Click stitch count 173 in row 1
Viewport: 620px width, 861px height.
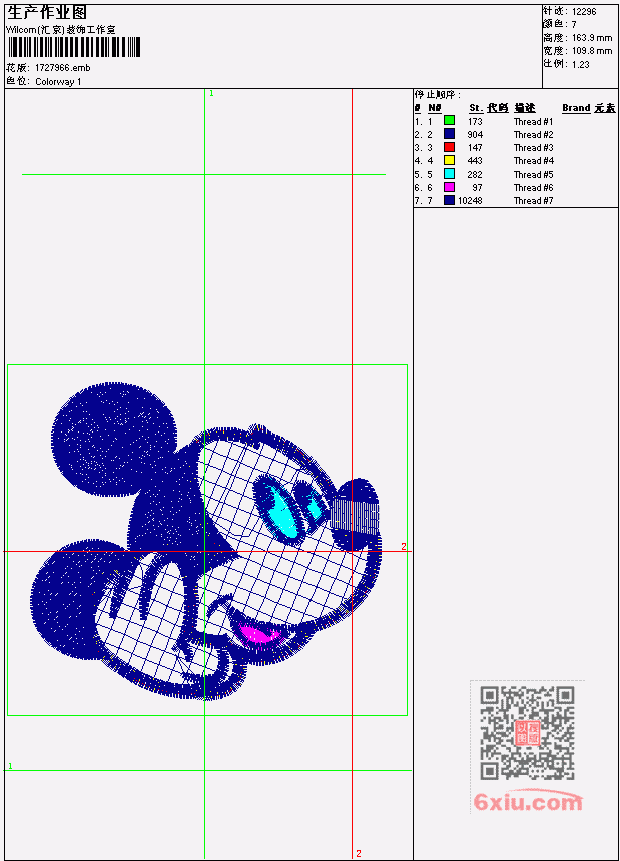pyautogui.click(x=475, y=121)
